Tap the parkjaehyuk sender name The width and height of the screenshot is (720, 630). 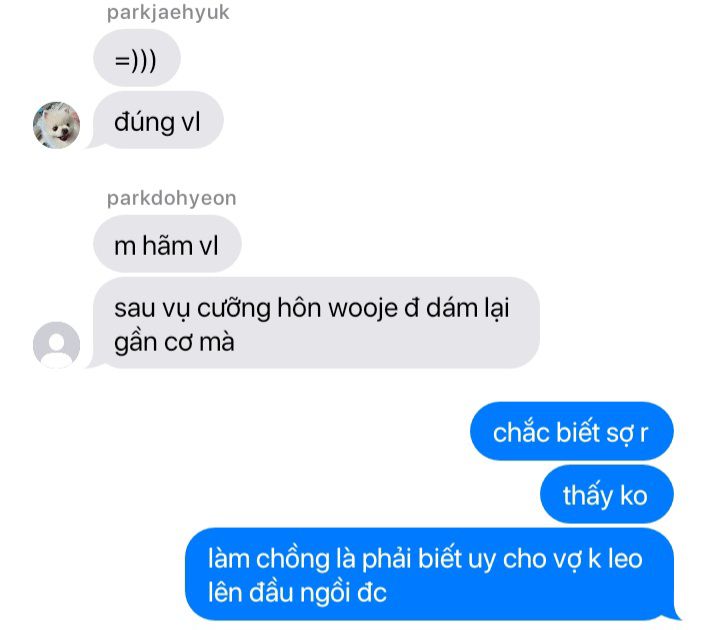coord(168,13)
